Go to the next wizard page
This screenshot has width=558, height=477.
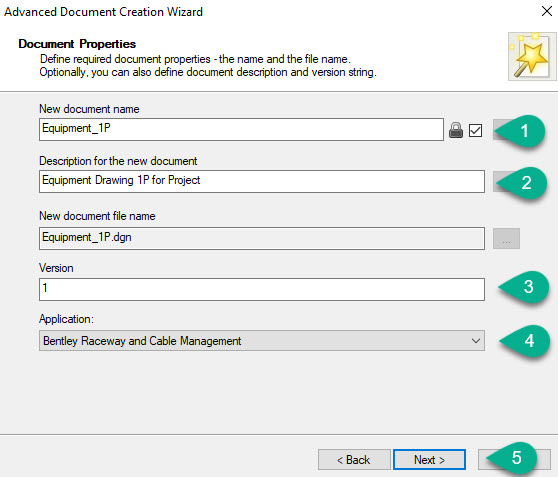pyautogui.click(x=430, y=460)
